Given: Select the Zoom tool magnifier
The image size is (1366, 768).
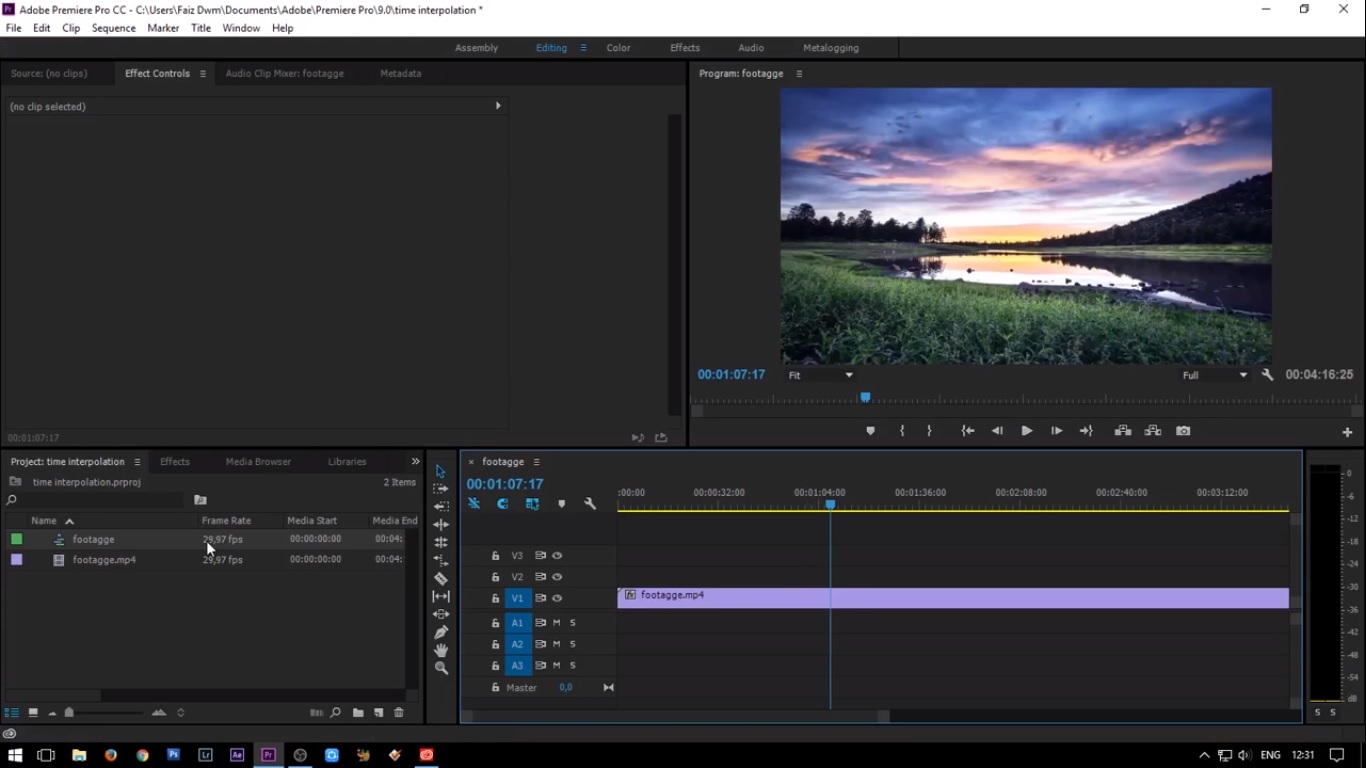Looking at the screenshot, I should [x=441, y=668].
